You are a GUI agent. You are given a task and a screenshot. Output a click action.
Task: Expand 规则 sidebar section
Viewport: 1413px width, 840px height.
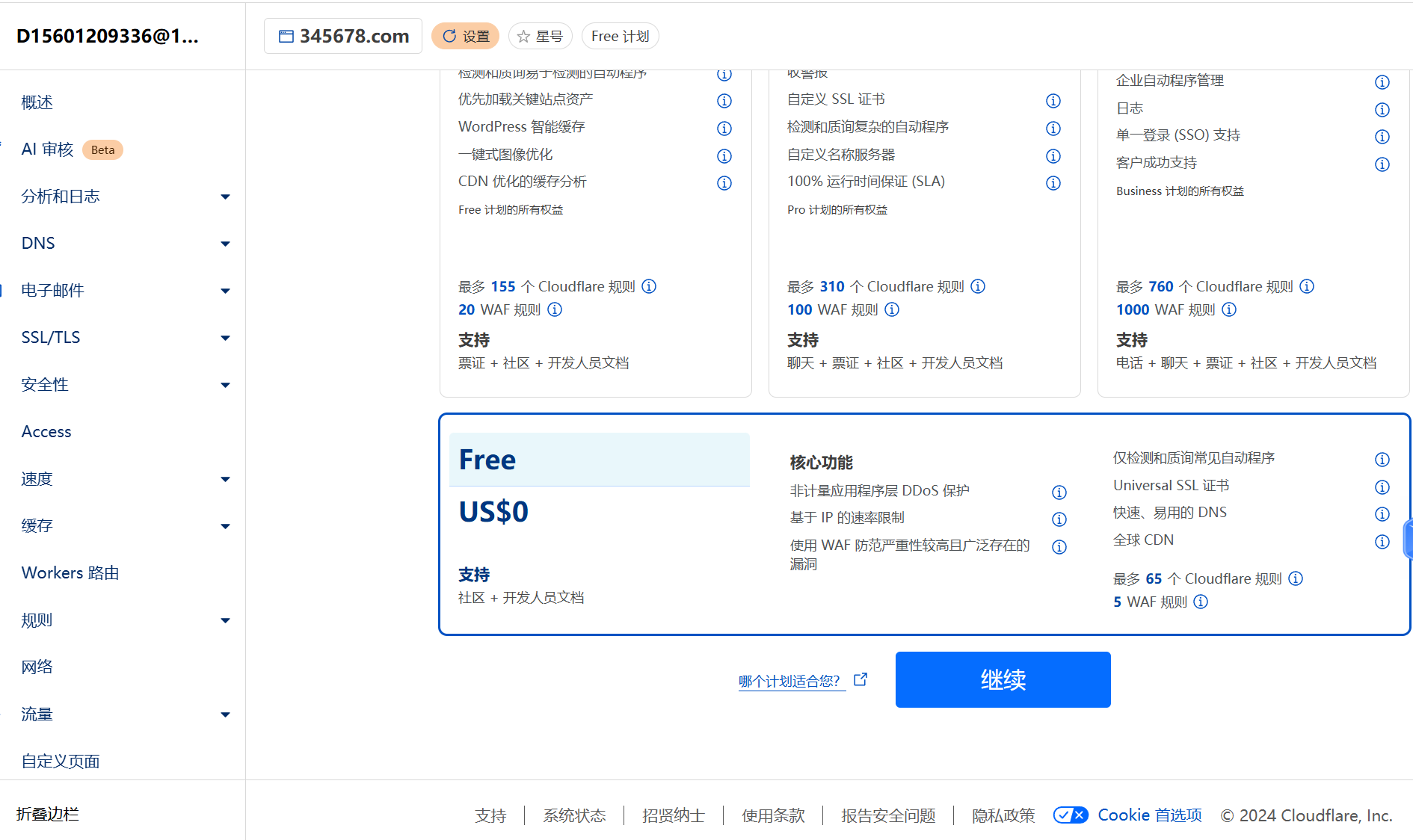(225, 621)
